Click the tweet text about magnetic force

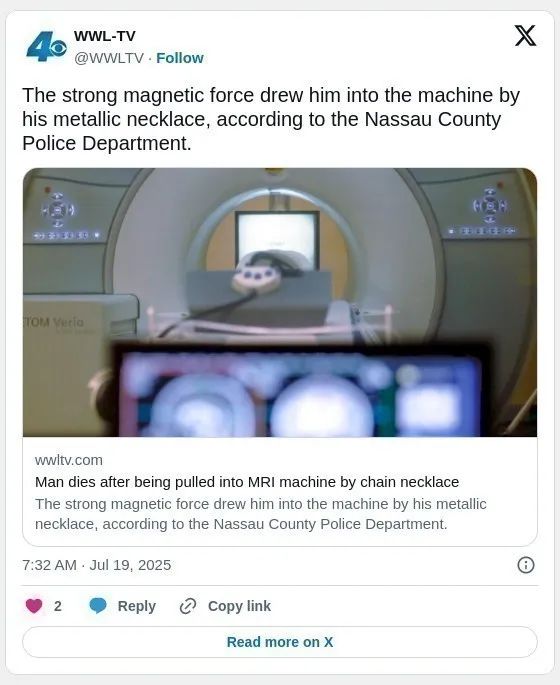coord(271,119)
